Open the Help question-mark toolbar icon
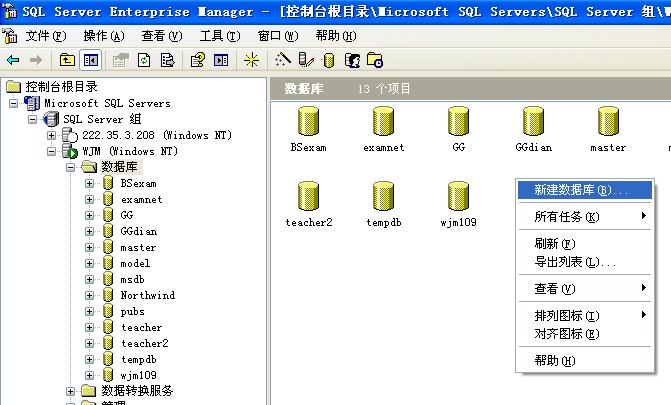Image resolution: width=671 pixels, height=405 pixels. (x=198, y=60)
